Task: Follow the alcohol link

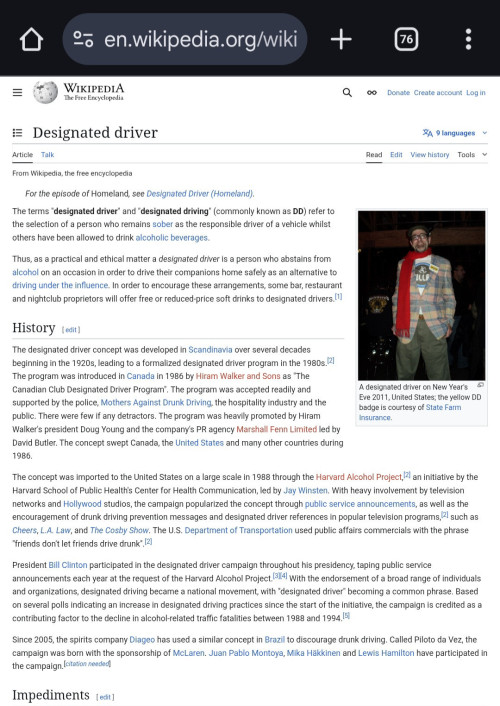Action: [25, 272]
